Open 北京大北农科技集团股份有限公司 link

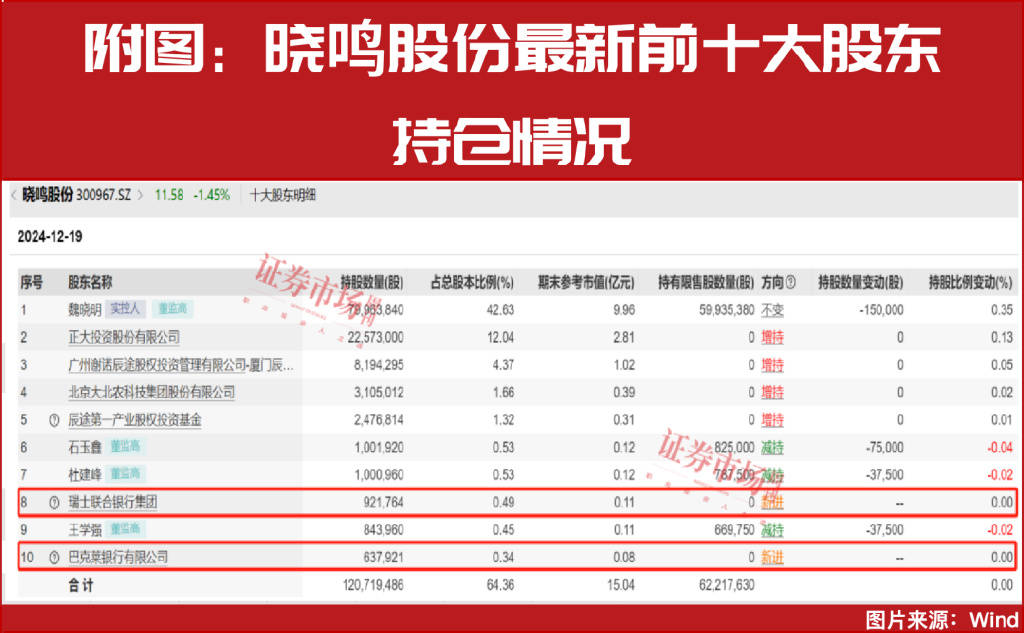(152, 392)
